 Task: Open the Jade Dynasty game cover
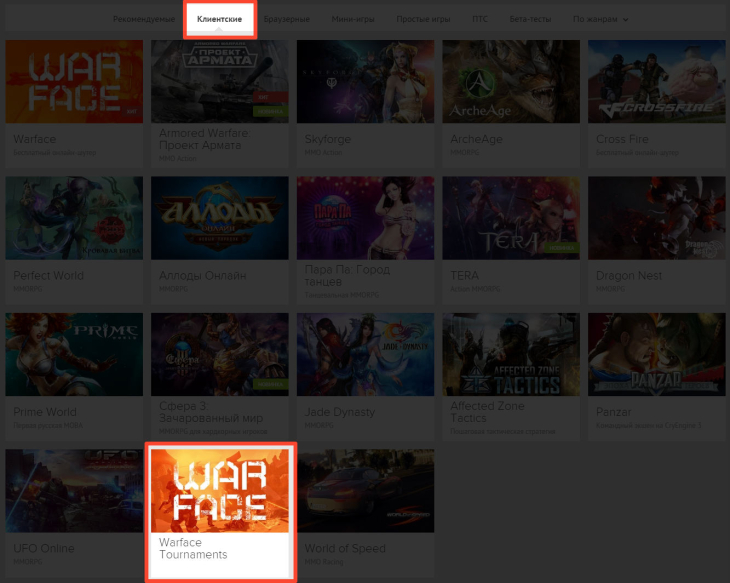[x=365, y=354]
